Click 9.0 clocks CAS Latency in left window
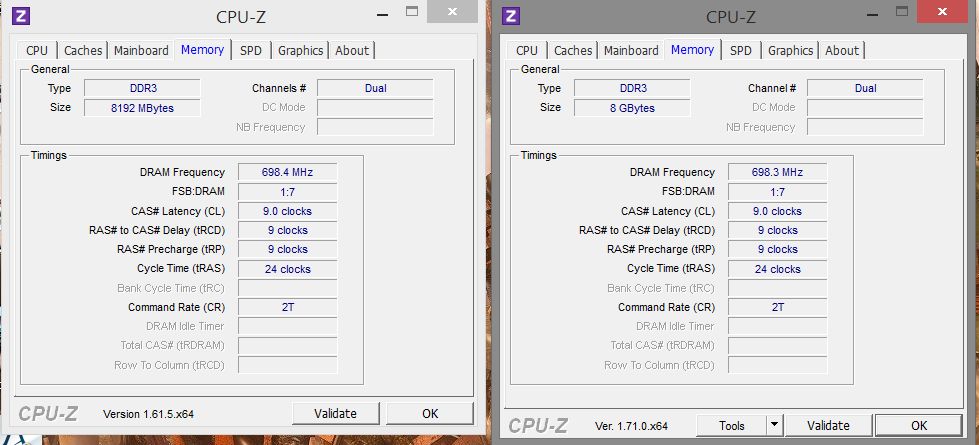This screenshot has width=979, height=445. [x=287, y=211]
